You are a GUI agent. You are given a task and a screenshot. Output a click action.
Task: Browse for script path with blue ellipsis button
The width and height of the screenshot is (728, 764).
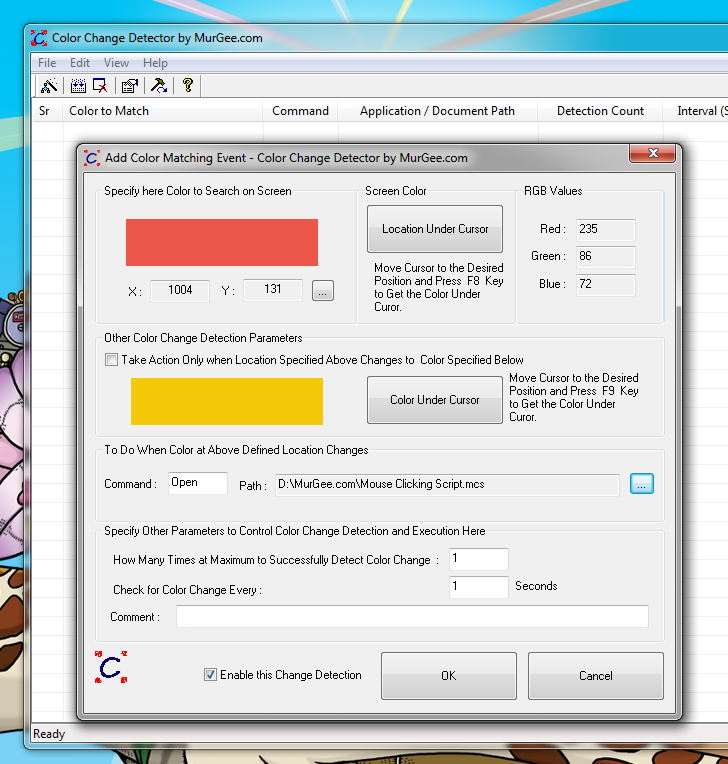point(642,484)
